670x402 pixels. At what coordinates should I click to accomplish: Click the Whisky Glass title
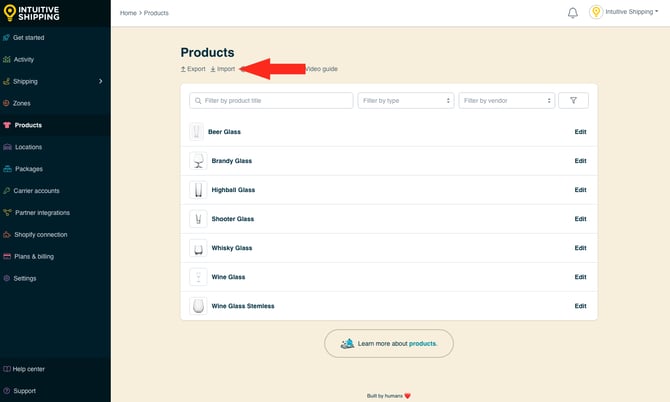pyautogui.click(x=232, y=248)
